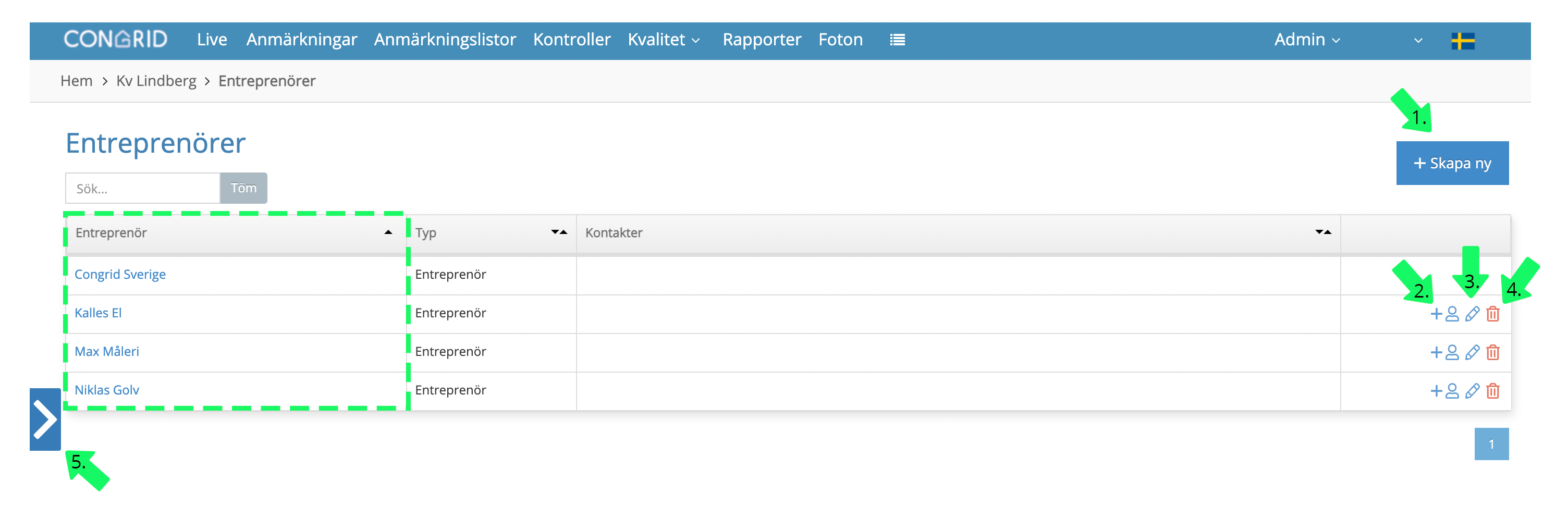The height and width of the screenshot is (506, 1568).
Task: Switch to Foton in the navbar
Action: click(840, 40)
